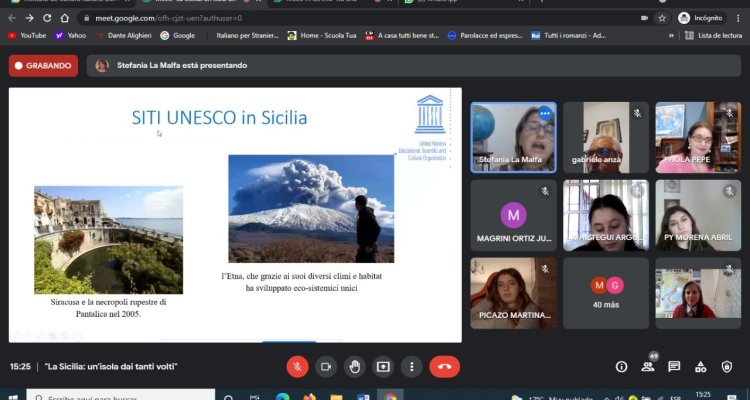This screenshot has height=400, width=750.
Task: Select the PY MORENA ABRIL video tile
Action: click(698, 215)
